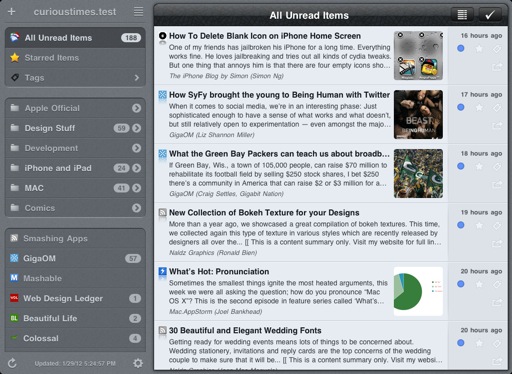Tag the Bokeh Texture article
Screen dimensions: 512x374
pos(497,225)
